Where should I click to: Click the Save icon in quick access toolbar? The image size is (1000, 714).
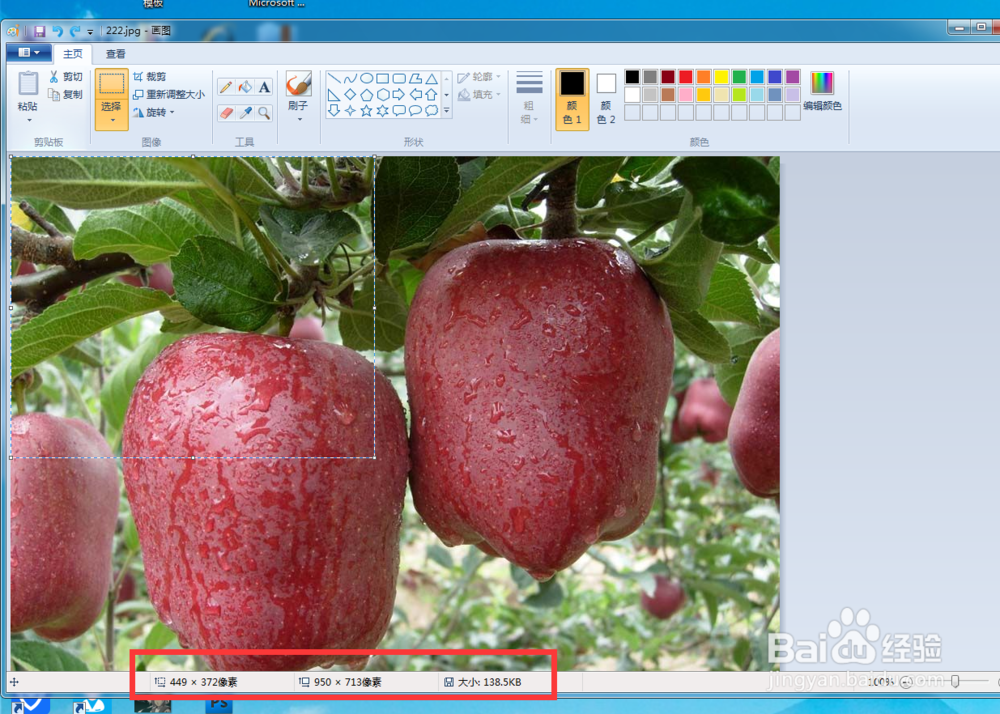(40, 31)
